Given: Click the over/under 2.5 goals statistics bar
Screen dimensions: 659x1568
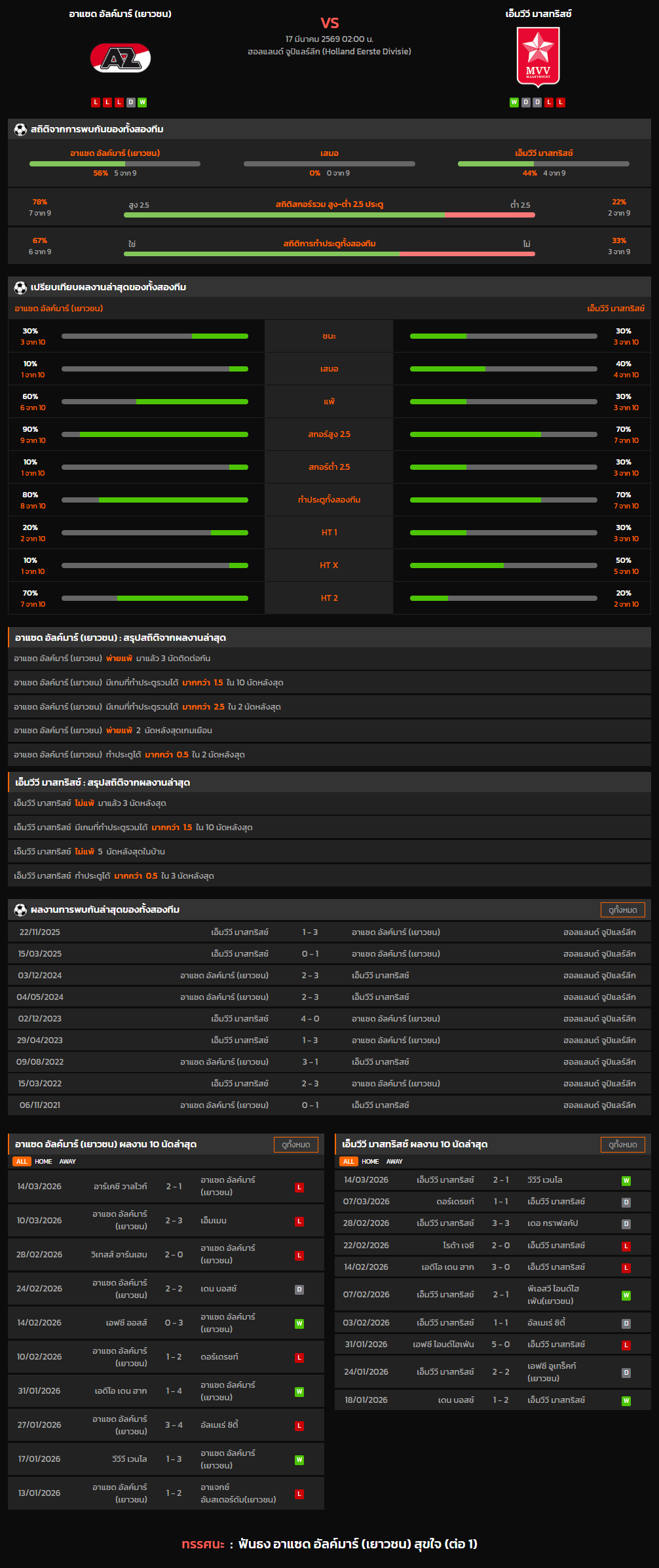Looking at the screenshot, I should coord(329,214).
